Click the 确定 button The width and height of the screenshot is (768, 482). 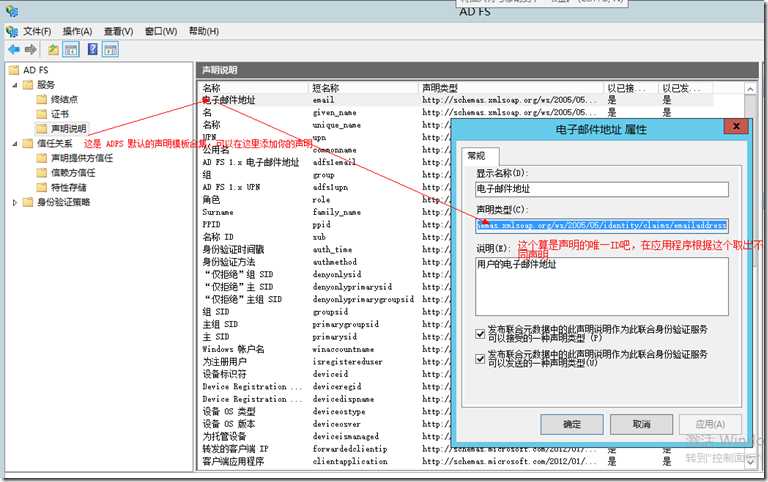tap(572, 424)
